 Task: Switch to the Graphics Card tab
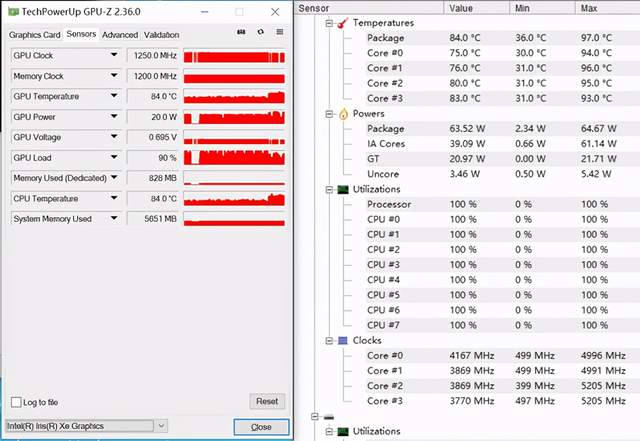click(35, 35)
